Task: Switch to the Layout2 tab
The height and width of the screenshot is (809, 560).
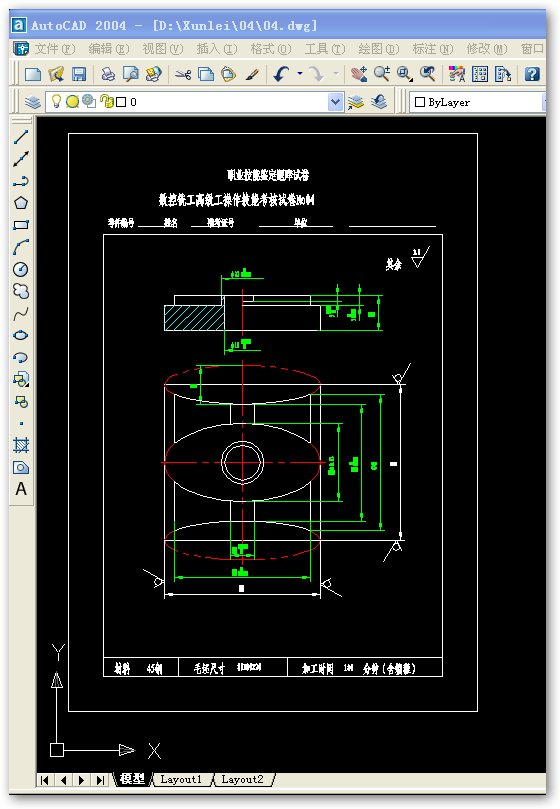Action: pos(242,779)
